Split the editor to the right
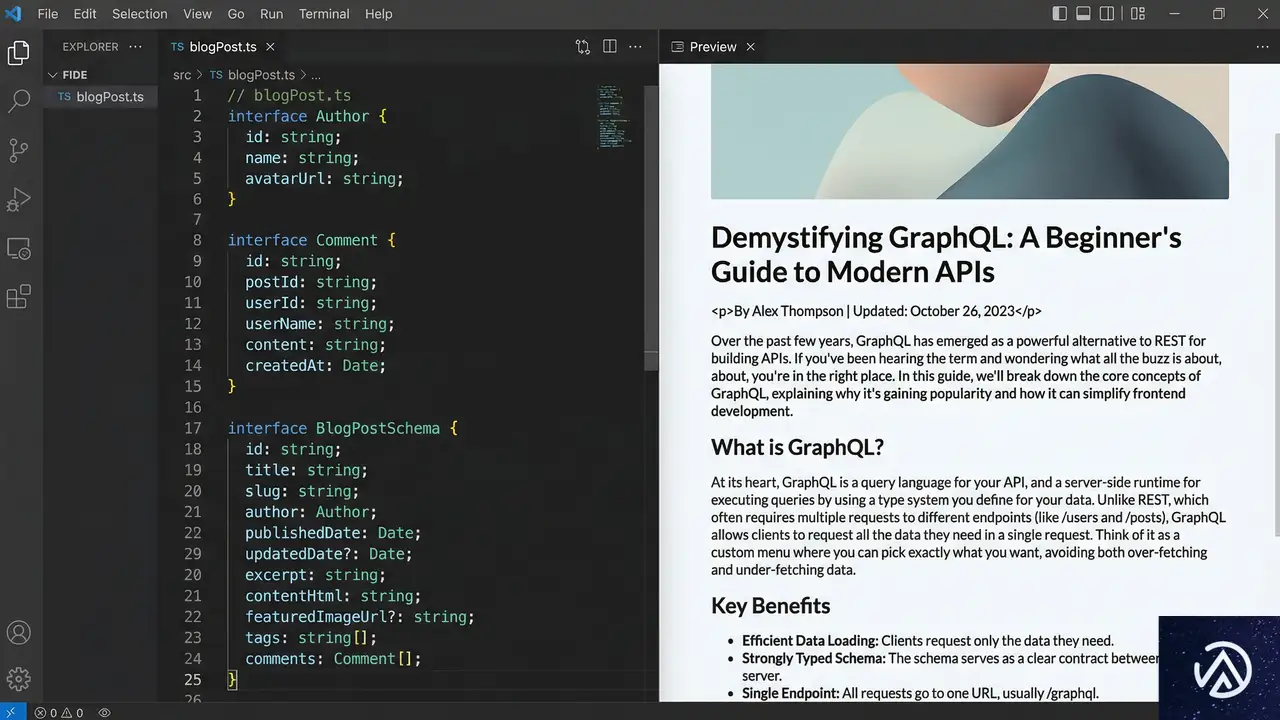Image resolution: width=1280 pixels, height=720 pixels. (x=609, y=47)
